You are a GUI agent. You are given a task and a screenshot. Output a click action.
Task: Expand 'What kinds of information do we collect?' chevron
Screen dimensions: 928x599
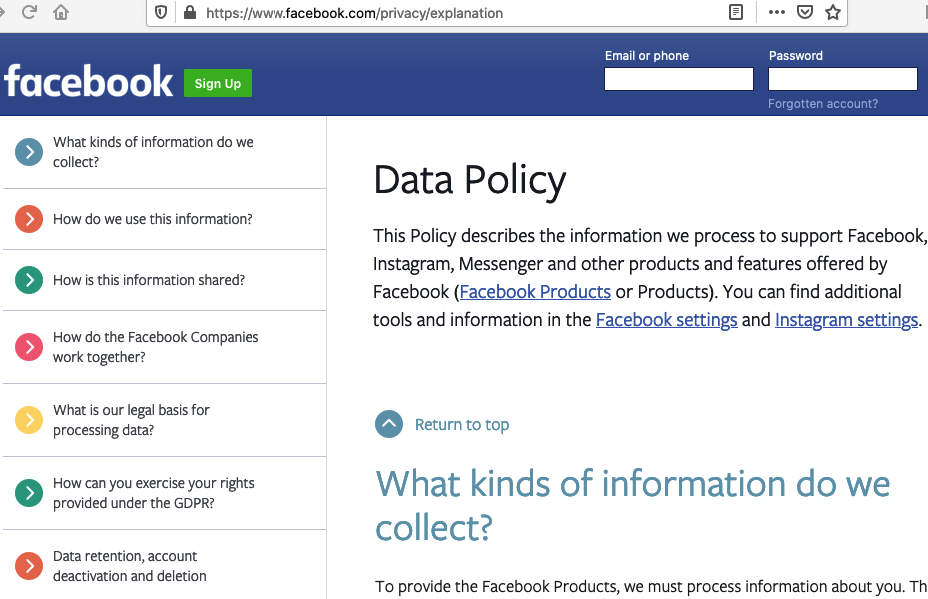29,152
